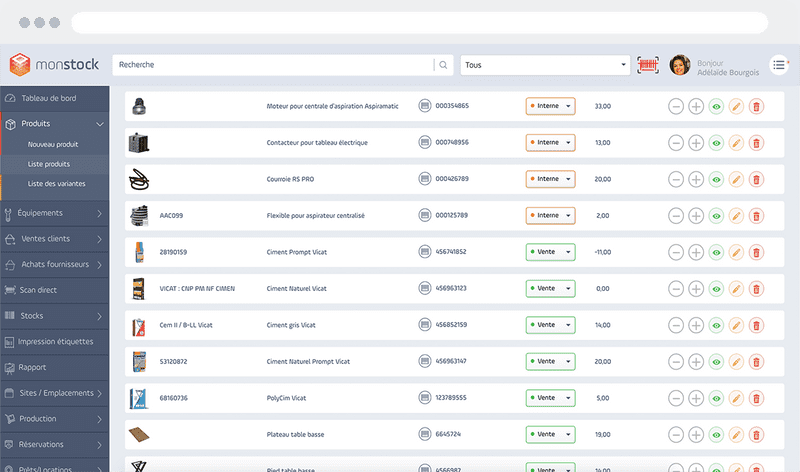Screen dimensions: 800x472
Task: Open the list menu icon at top right
Action: tap(779, 65)
